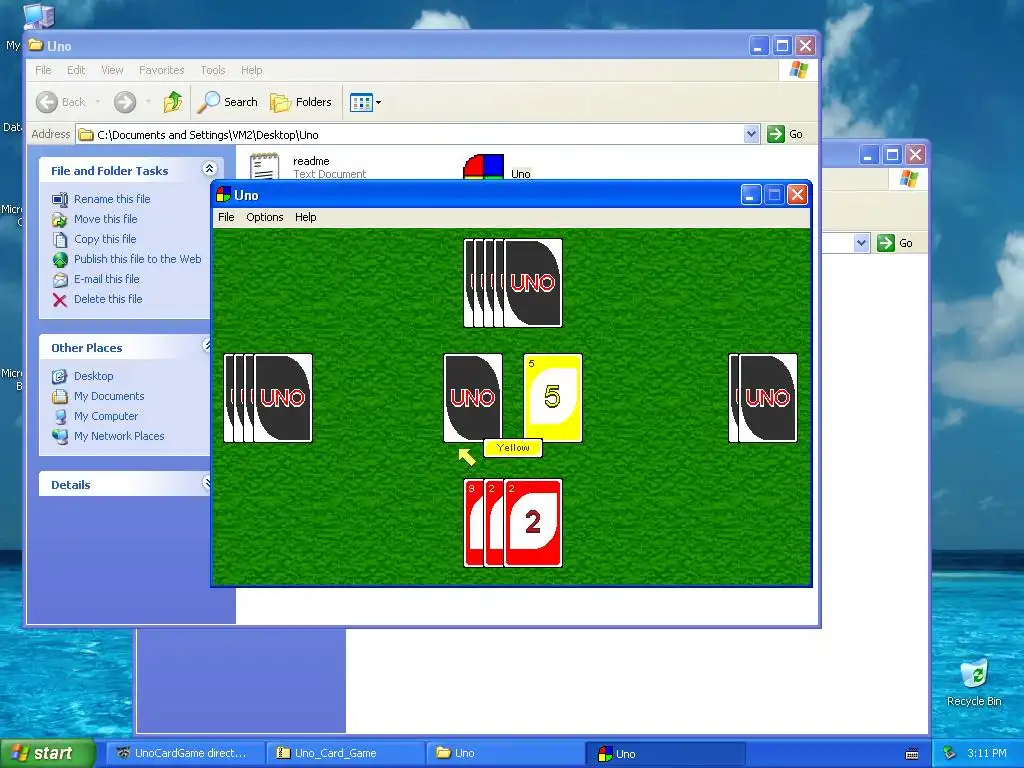This screenshot has width=1024, height=768.
Task: Switch to UnoCardGame direct... taskbar item
Action: coord(184,753)
